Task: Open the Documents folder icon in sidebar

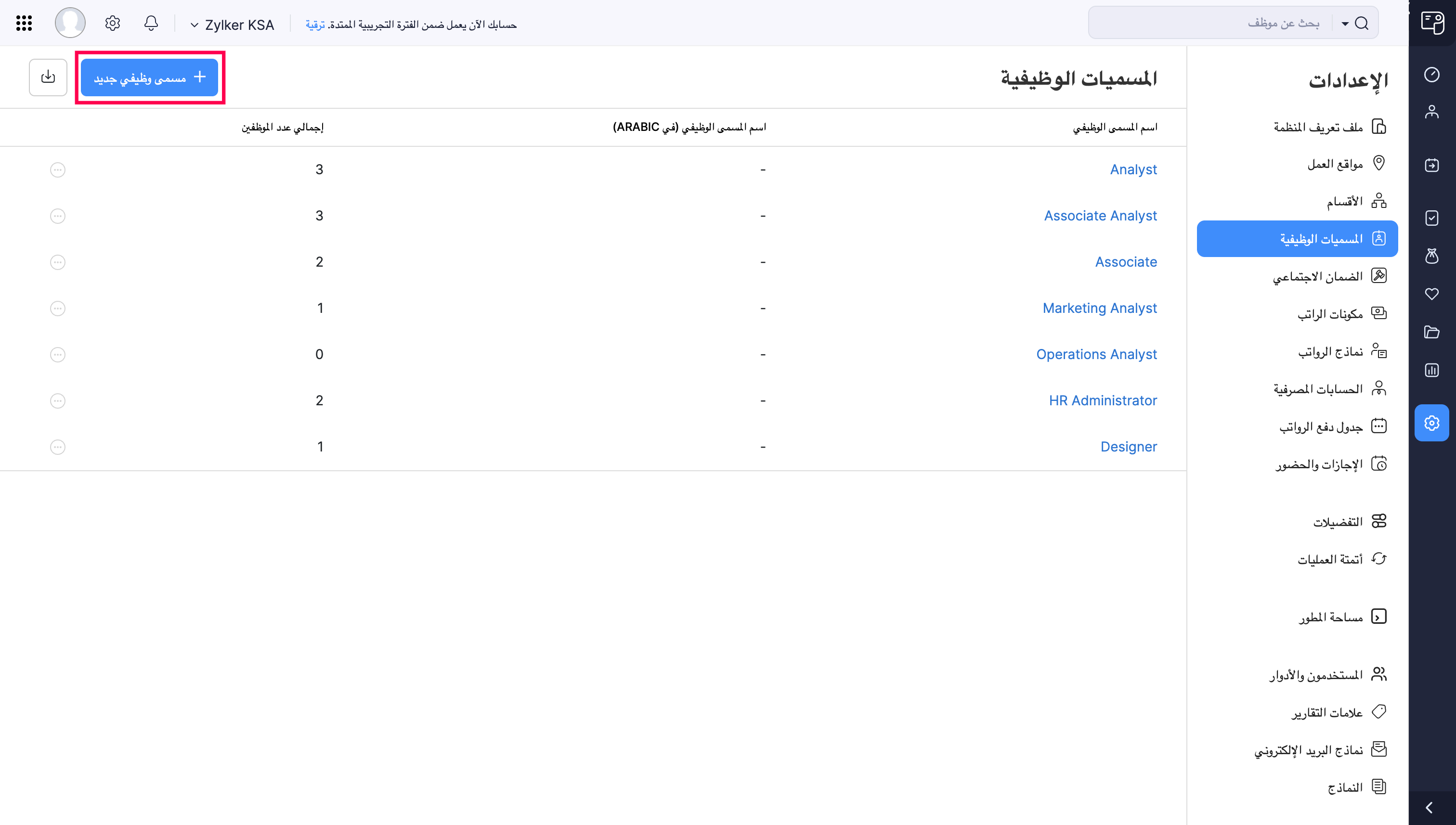Action: [1432, 332]
